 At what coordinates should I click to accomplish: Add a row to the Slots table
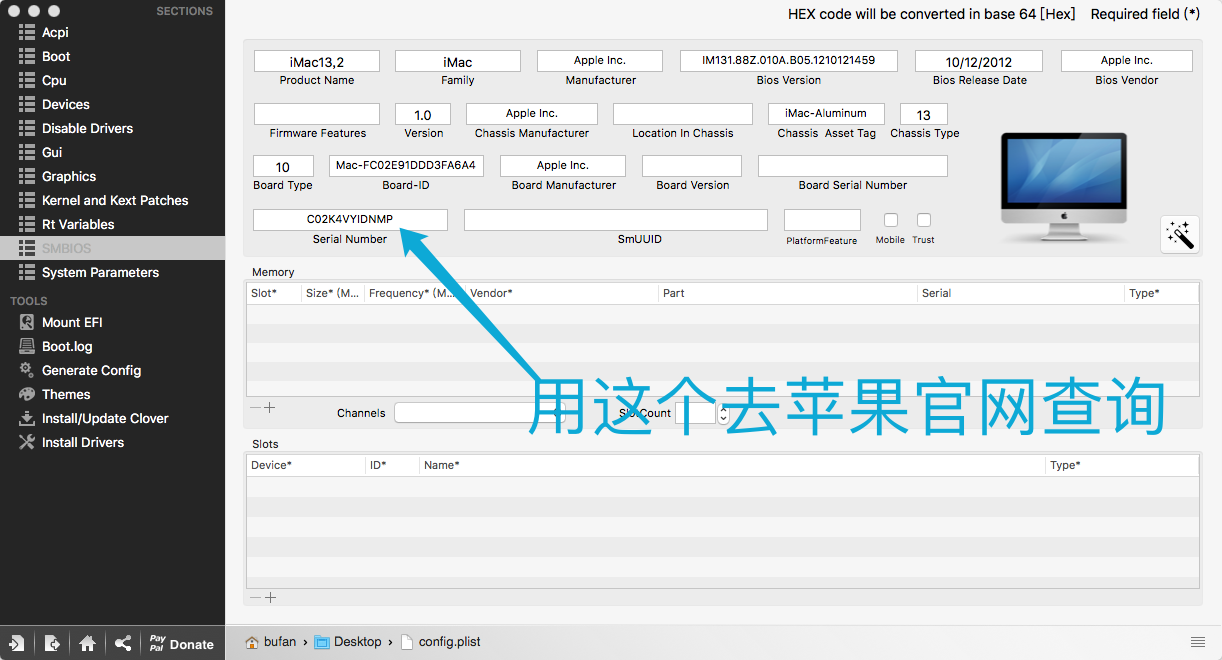[270, 598]
